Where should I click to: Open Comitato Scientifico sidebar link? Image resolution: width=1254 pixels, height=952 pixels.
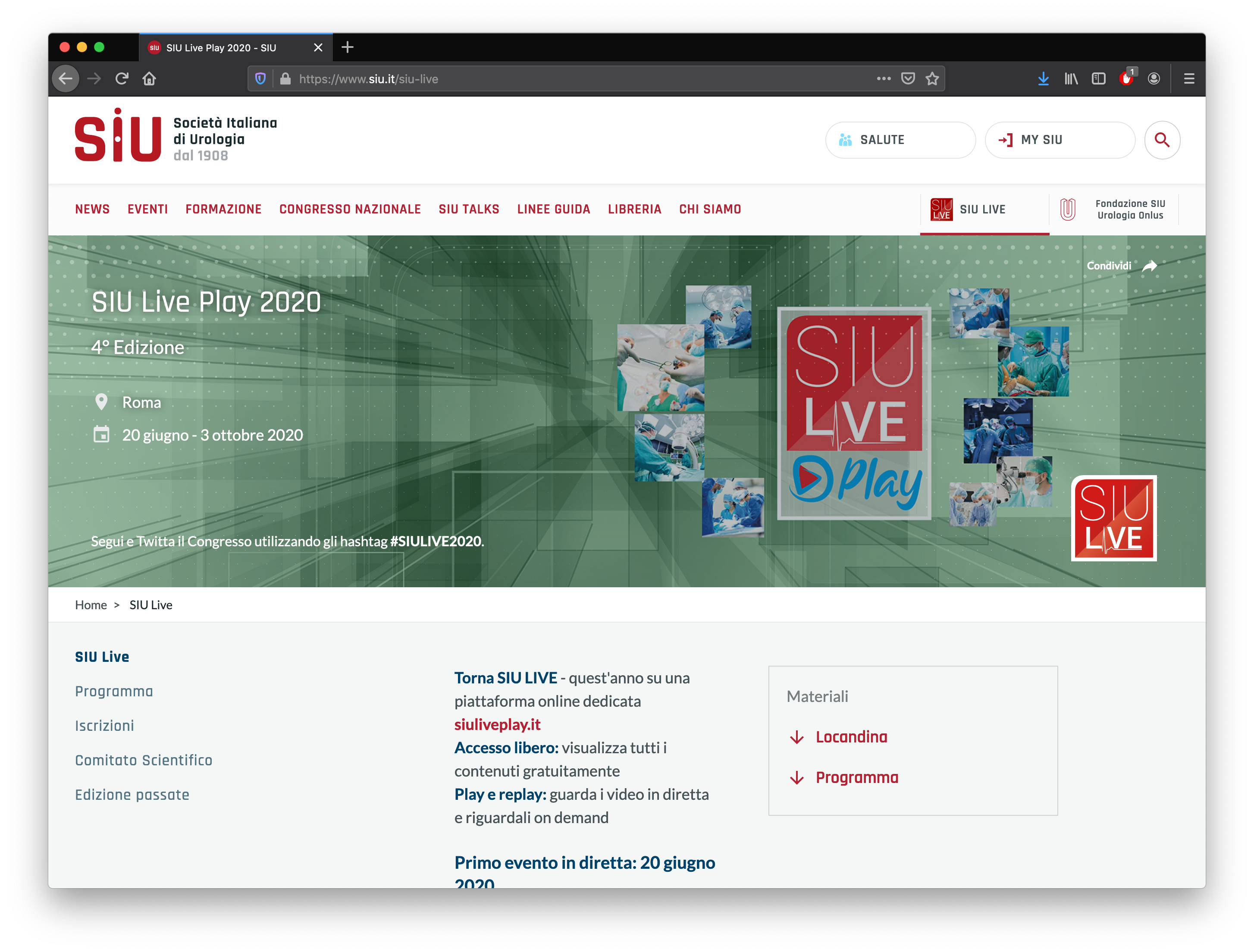pyautogui.click(x=144, y=761)
